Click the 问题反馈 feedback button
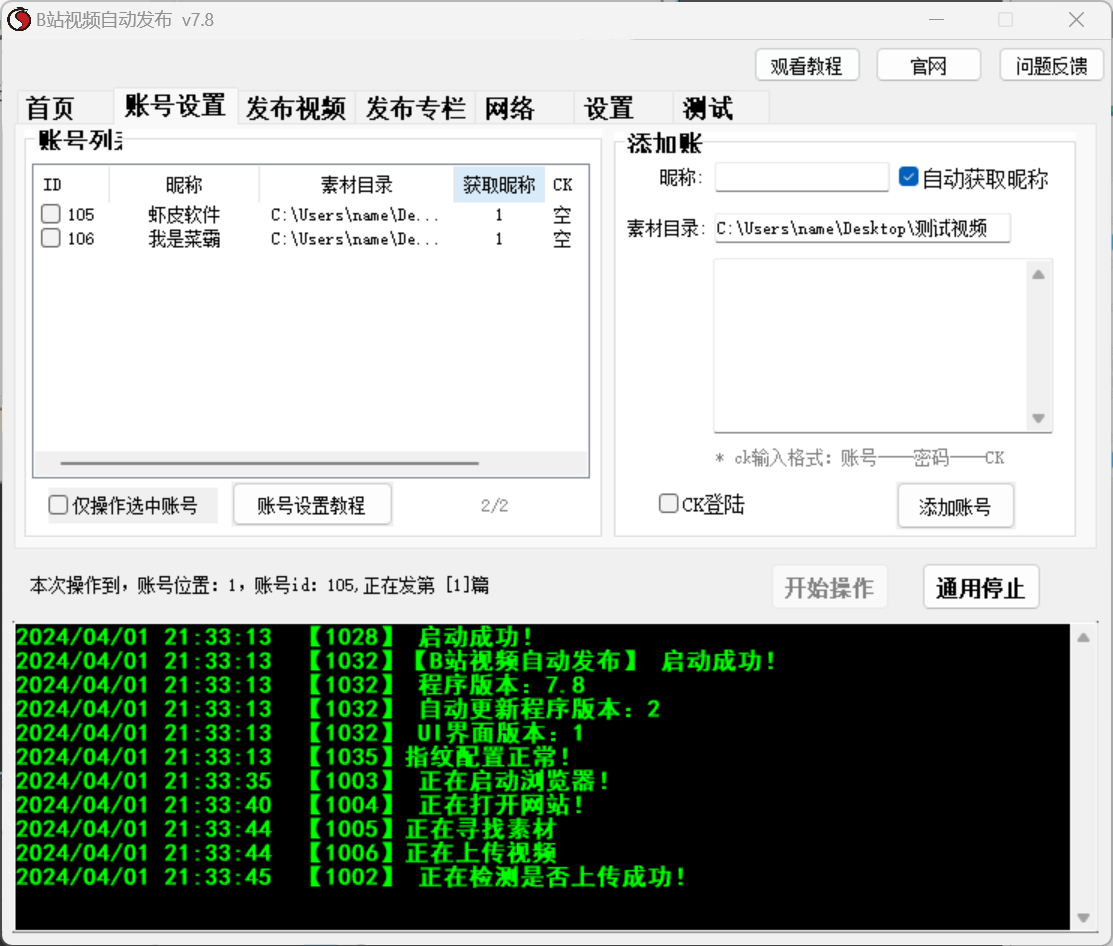This screenshot has width=1113, height=946. [1051, 66]
